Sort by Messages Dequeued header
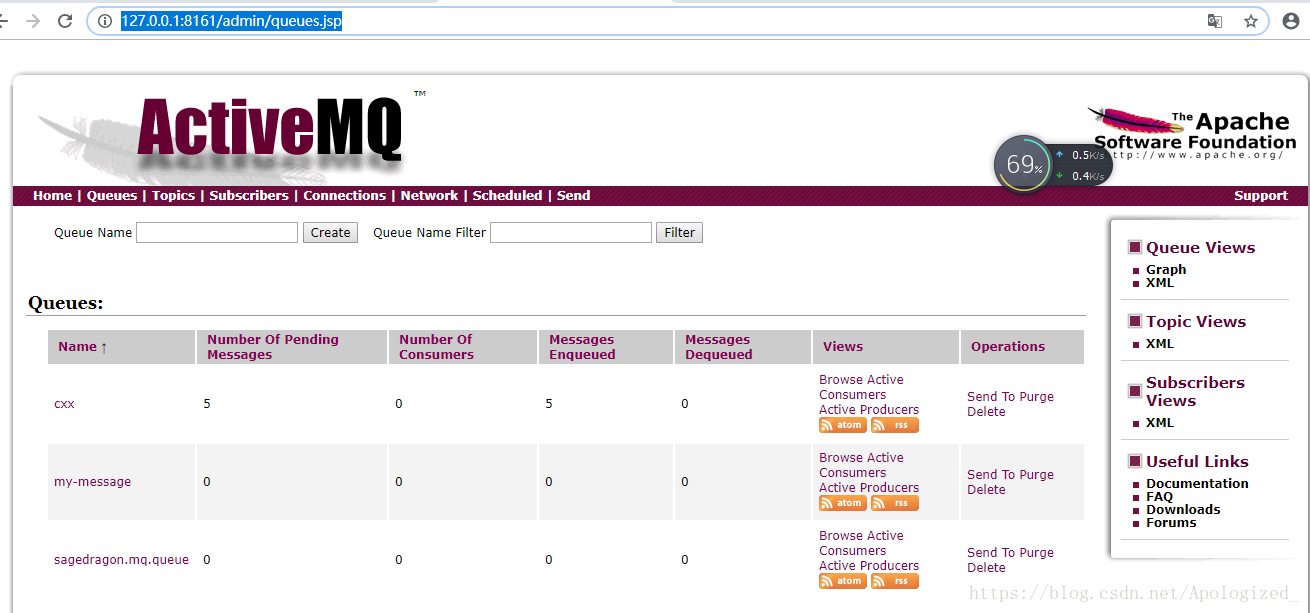1310x613 pixels. pos(718,347)
